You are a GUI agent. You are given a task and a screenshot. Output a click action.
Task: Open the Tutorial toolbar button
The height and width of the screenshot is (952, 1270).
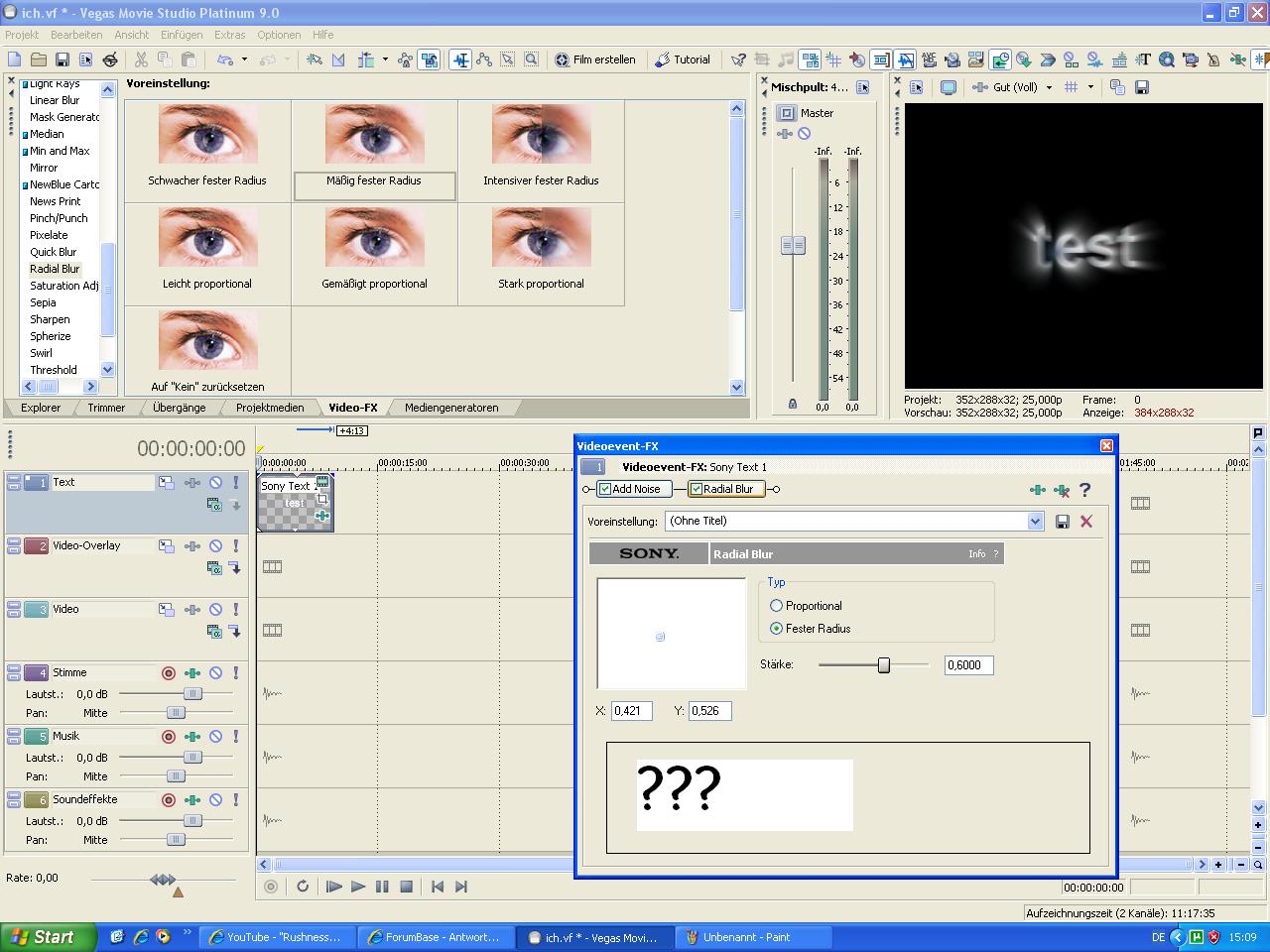683,59
